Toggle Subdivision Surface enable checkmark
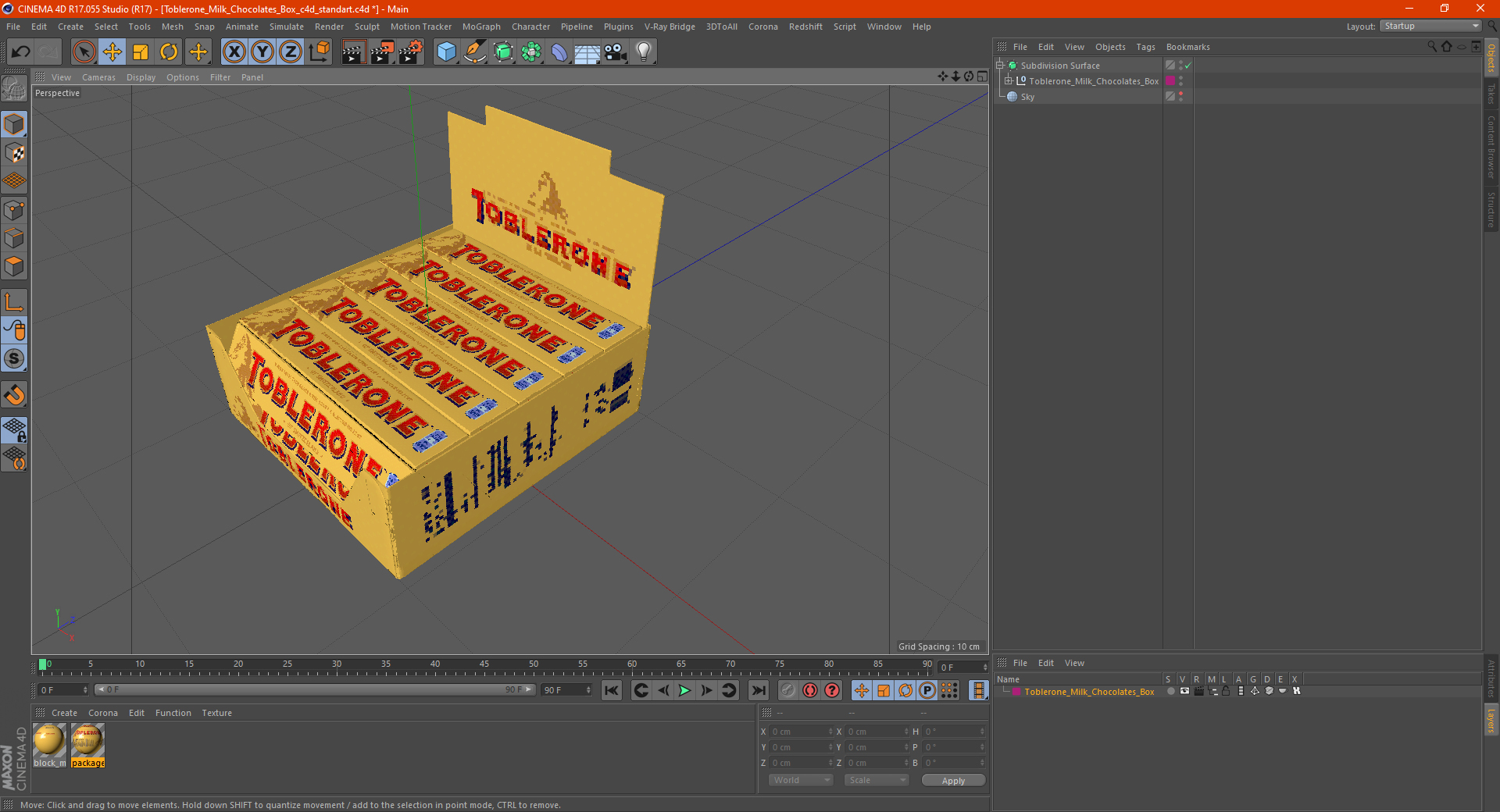 (x=1187, y=66)
